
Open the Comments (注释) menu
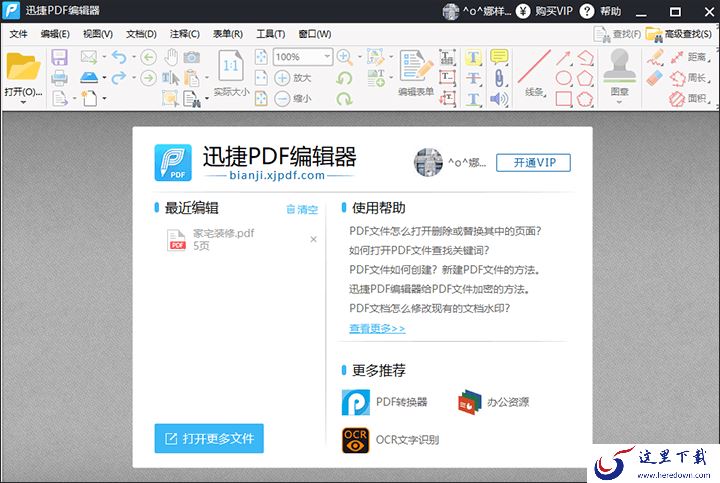pos(185,34)
